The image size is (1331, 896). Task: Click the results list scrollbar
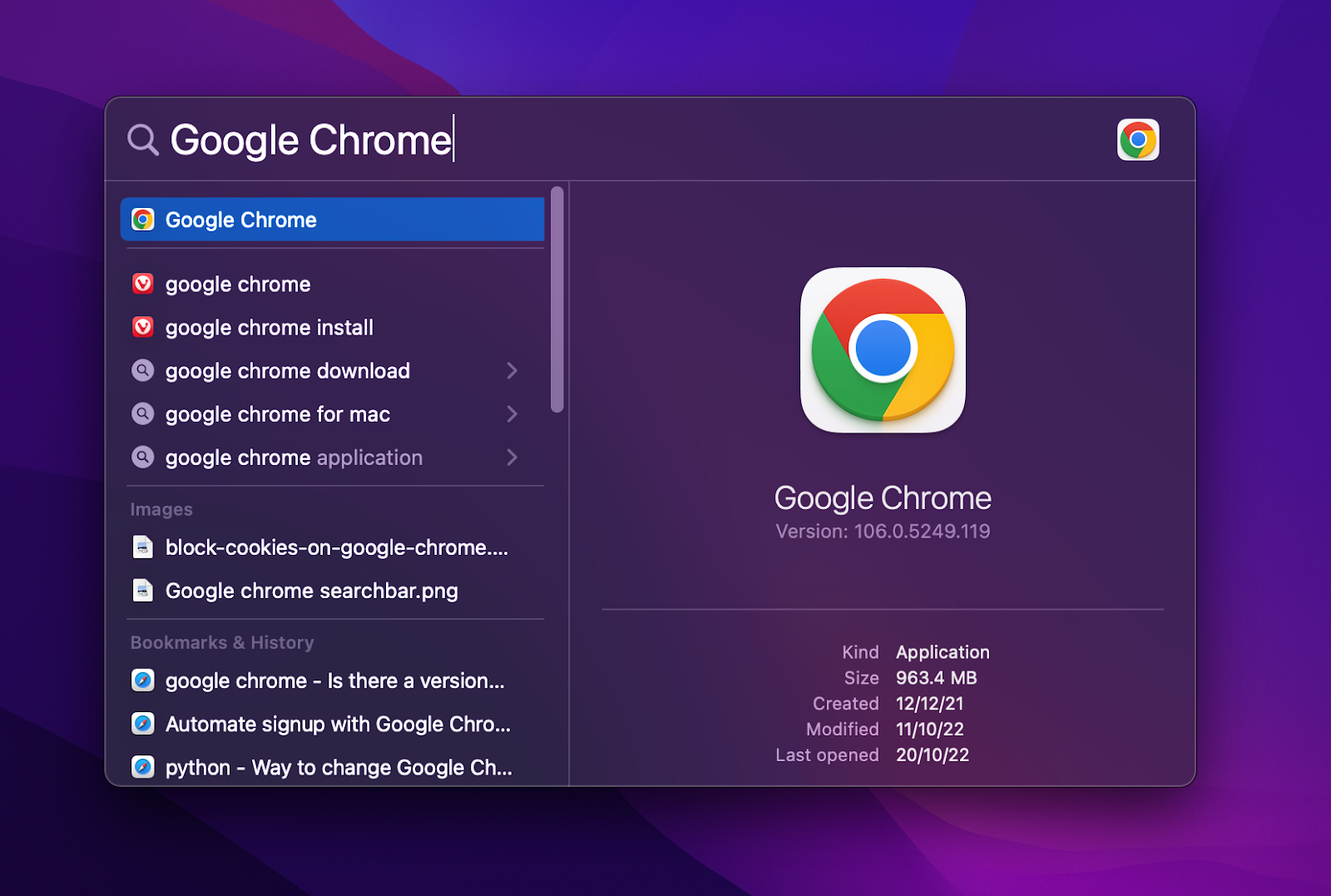tap(557, 299)
